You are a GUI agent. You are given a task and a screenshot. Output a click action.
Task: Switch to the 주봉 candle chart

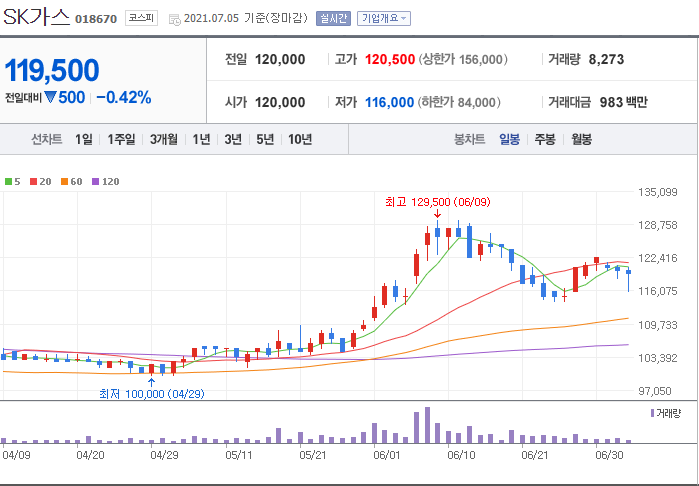coord(545,140)
